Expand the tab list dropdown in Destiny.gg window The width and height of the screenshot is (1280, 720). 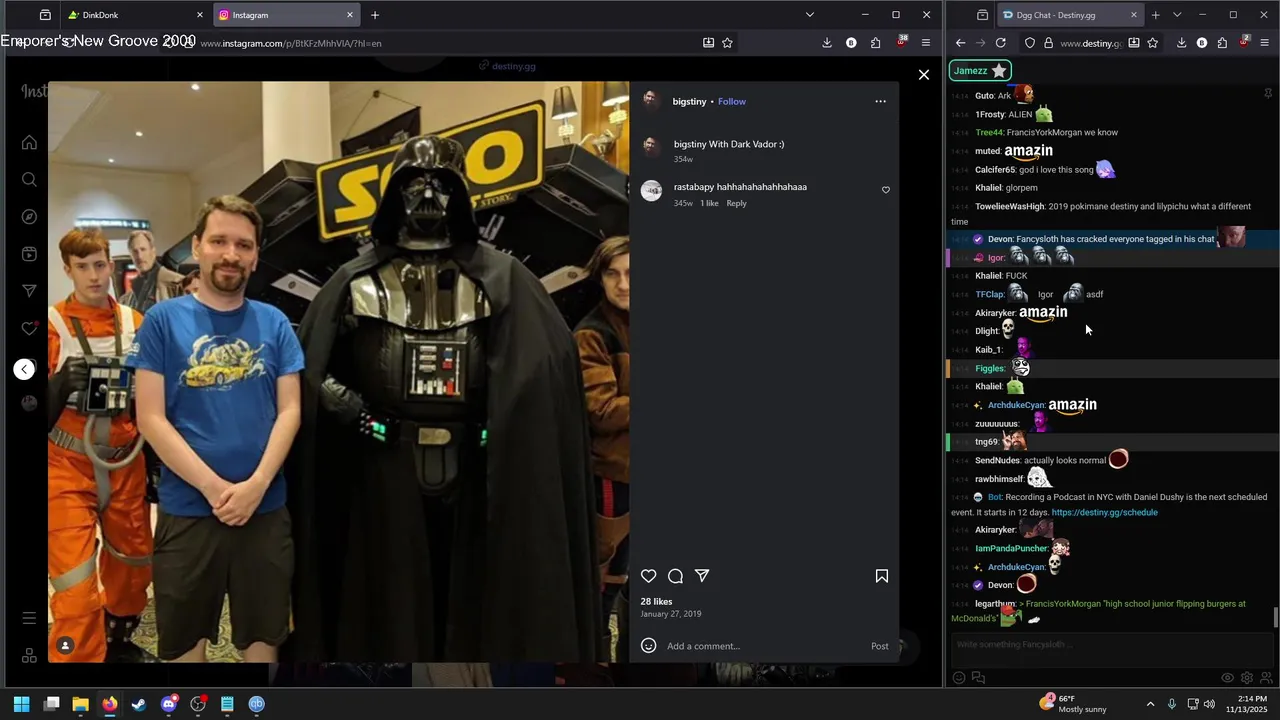click(1177, 15)
